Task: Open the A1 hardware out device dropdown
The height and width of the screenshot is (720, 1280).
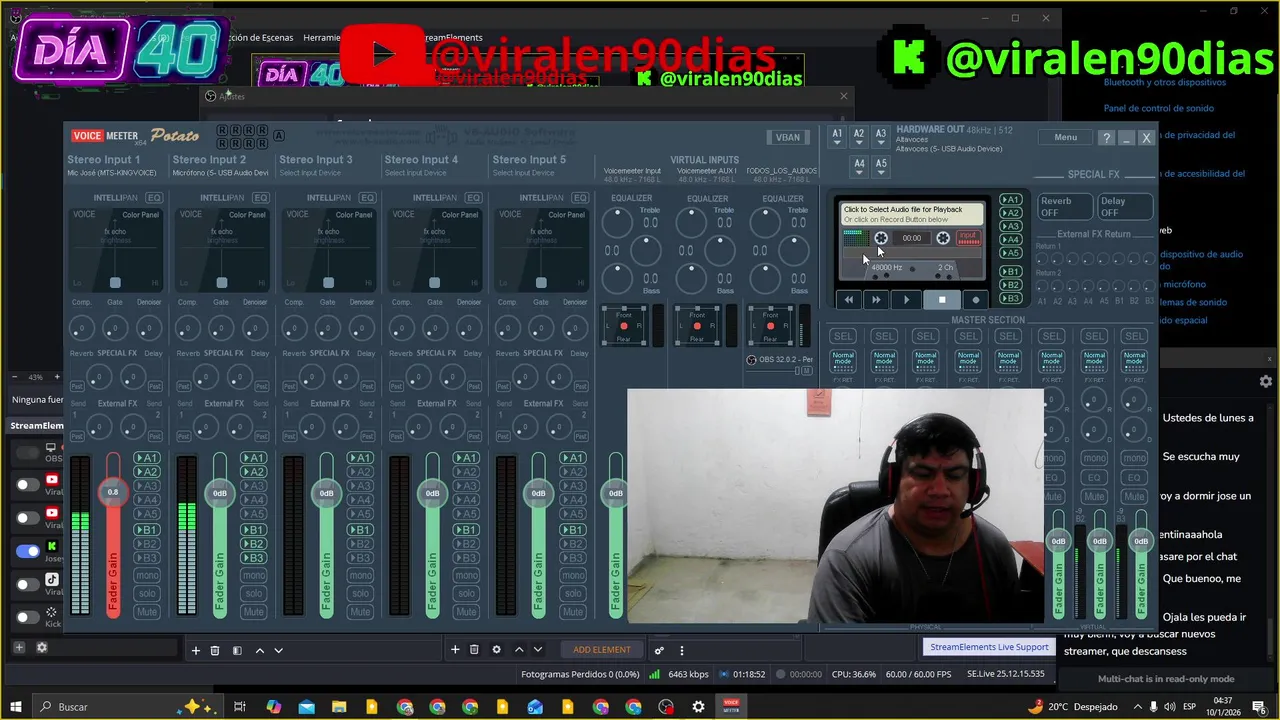Action: point(837,138)
